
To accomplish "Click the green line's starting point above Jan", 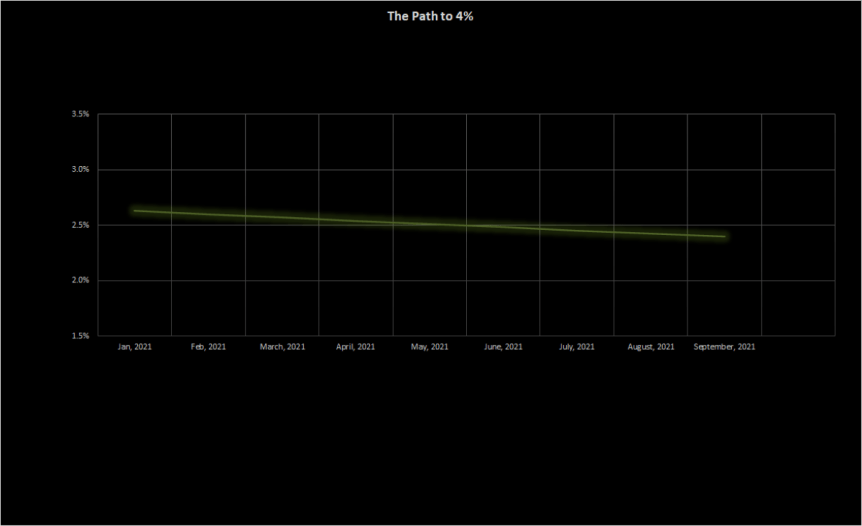I will [135, 211].
